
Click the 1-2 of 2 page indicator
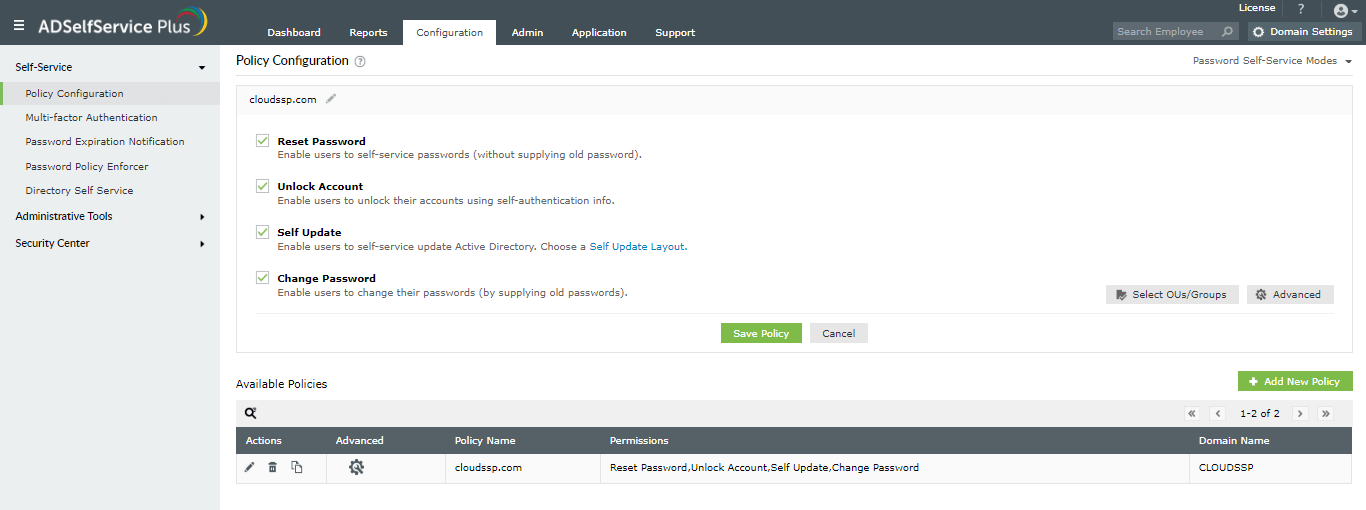pyautogui.click(x=1259, y=413)
